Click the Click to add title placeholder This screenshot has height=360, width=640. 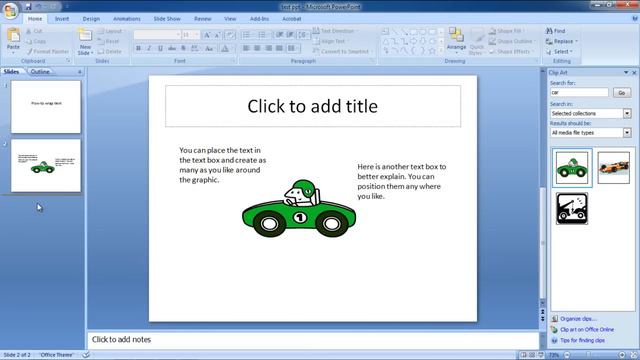[313, 106]
